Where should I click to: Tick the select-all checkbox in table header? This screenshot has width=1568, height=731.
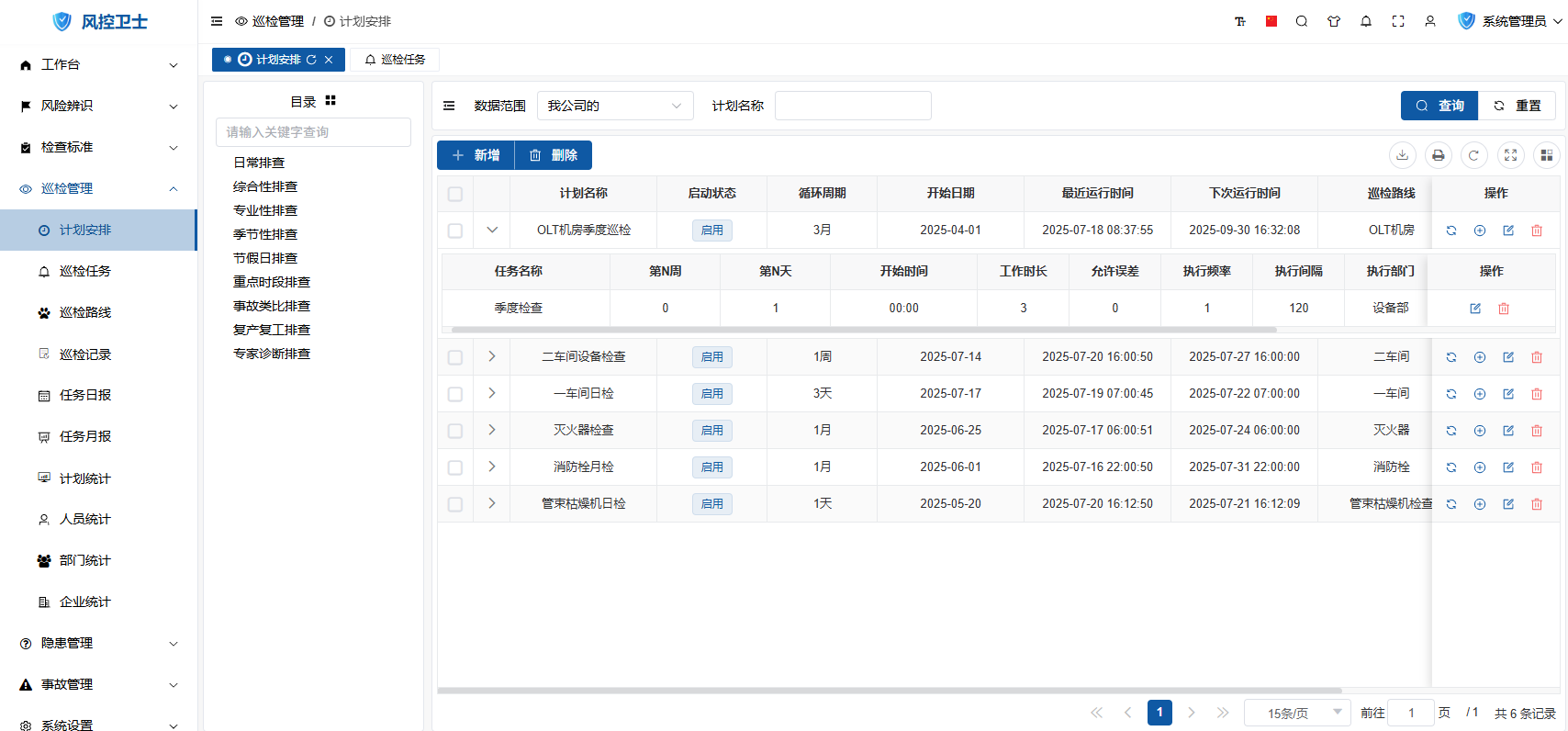coord(455,194)
